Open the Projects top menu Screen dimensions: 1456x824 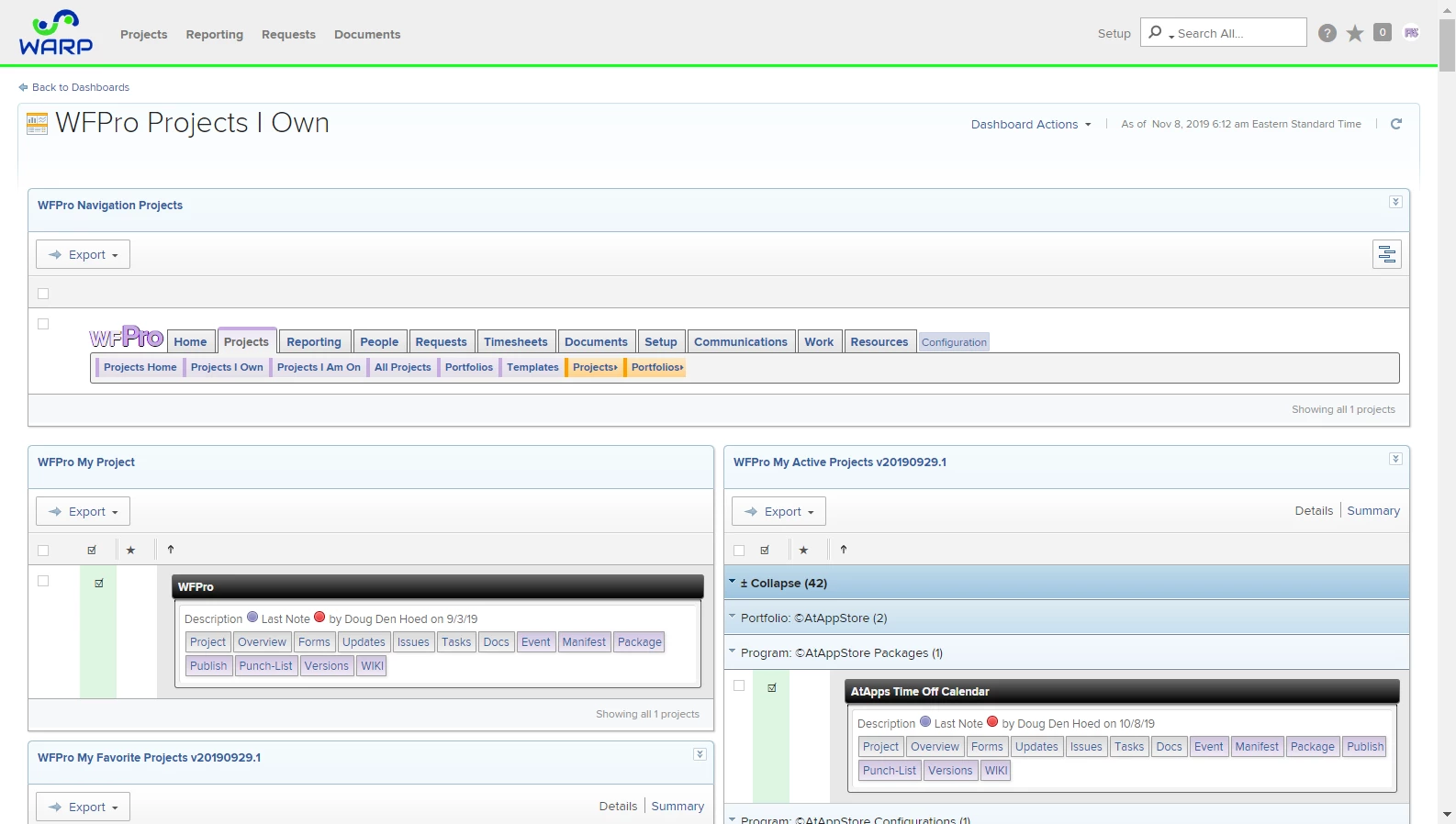[x=144, y=34]
